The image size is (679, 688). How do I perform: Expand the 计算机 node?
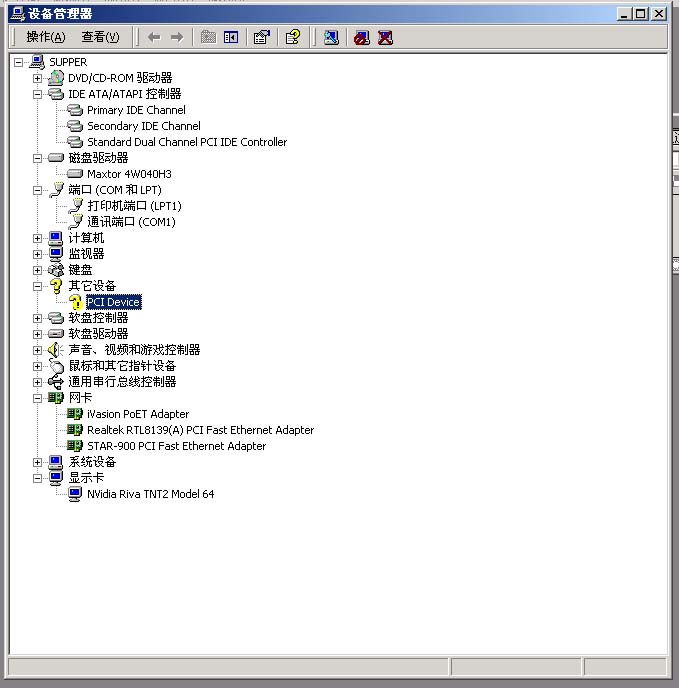[37, 238]
